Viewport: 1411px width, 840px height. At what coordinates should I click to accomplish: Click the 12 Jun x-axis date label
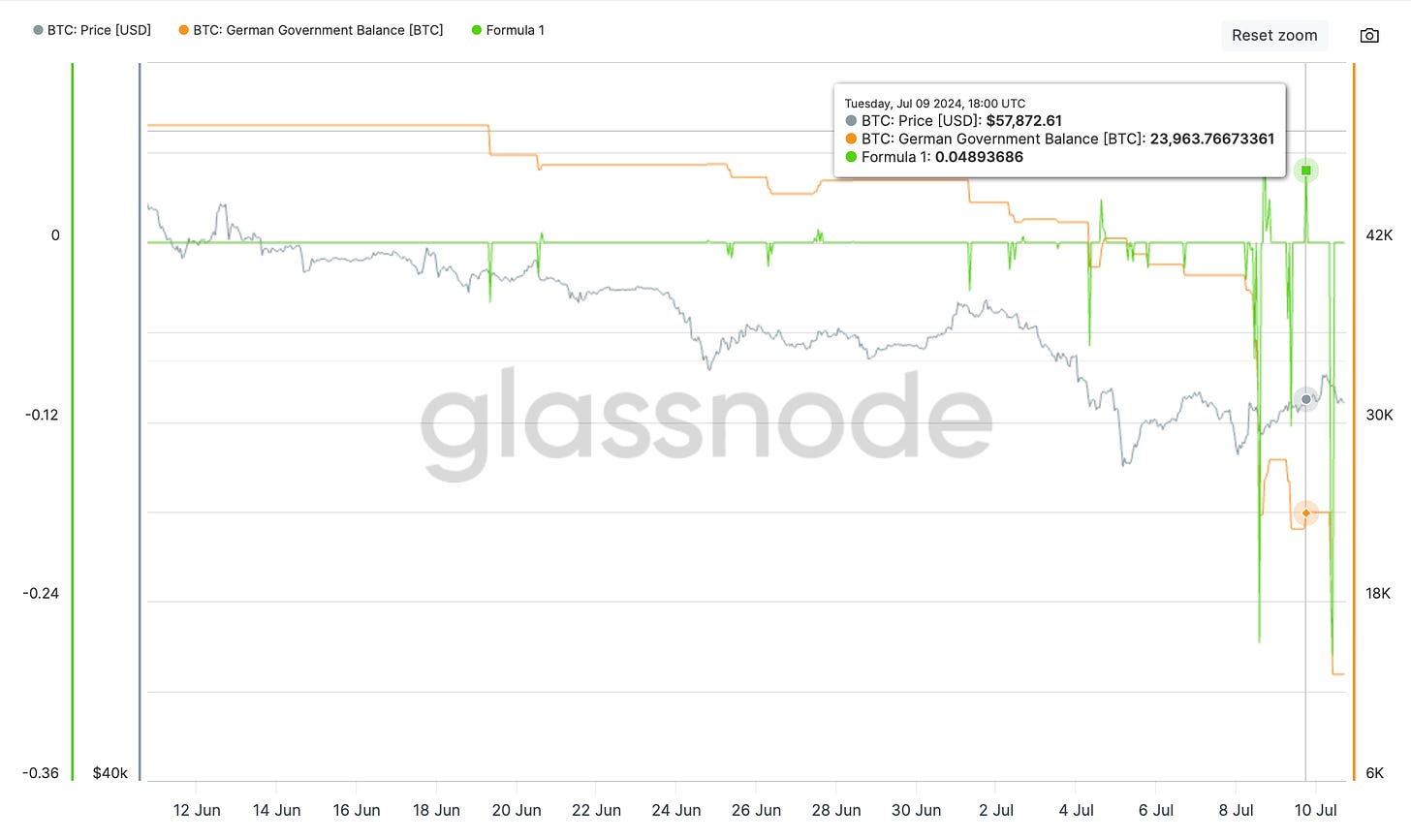point(197,810)
